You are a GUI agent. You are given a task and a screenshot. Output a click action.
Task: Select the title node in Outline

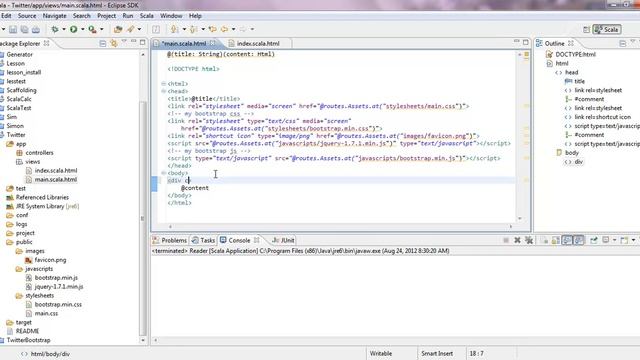pyautogui.click(x=579, y=81)
